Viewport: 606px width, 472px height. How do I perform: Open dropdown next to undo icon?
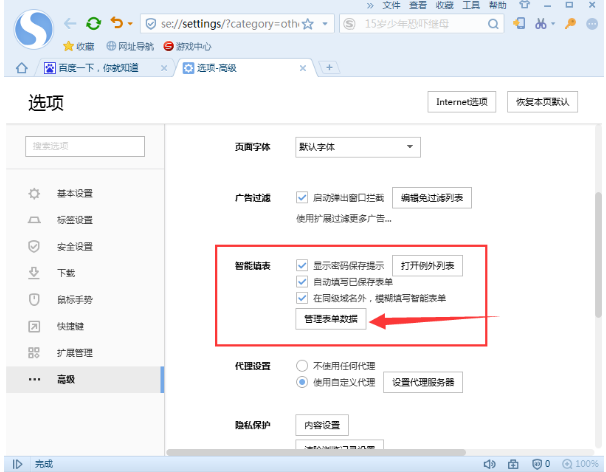coord(130,24)
